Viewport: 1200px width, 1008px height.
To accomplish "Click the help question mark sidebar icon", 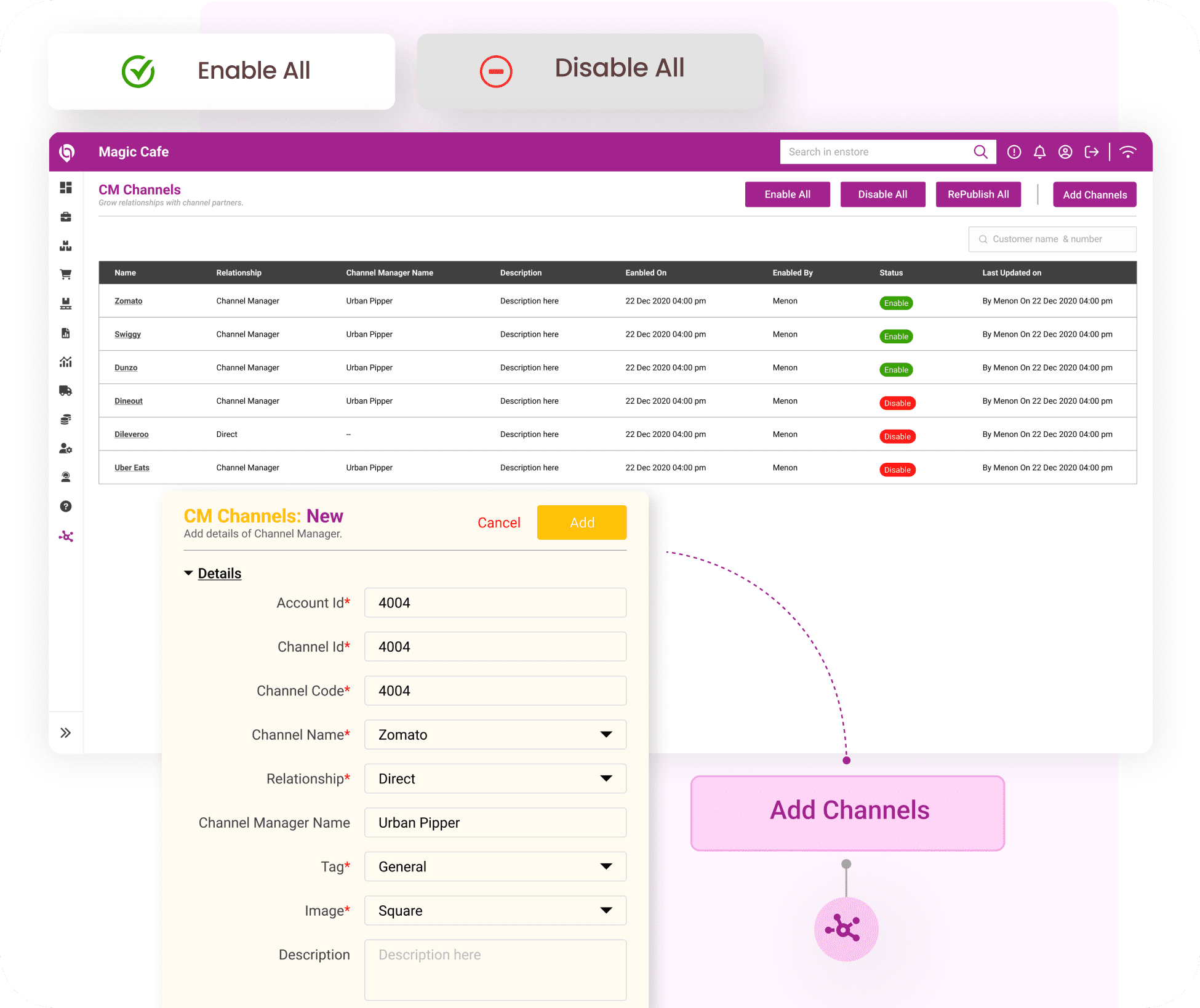I will point(66,506).
